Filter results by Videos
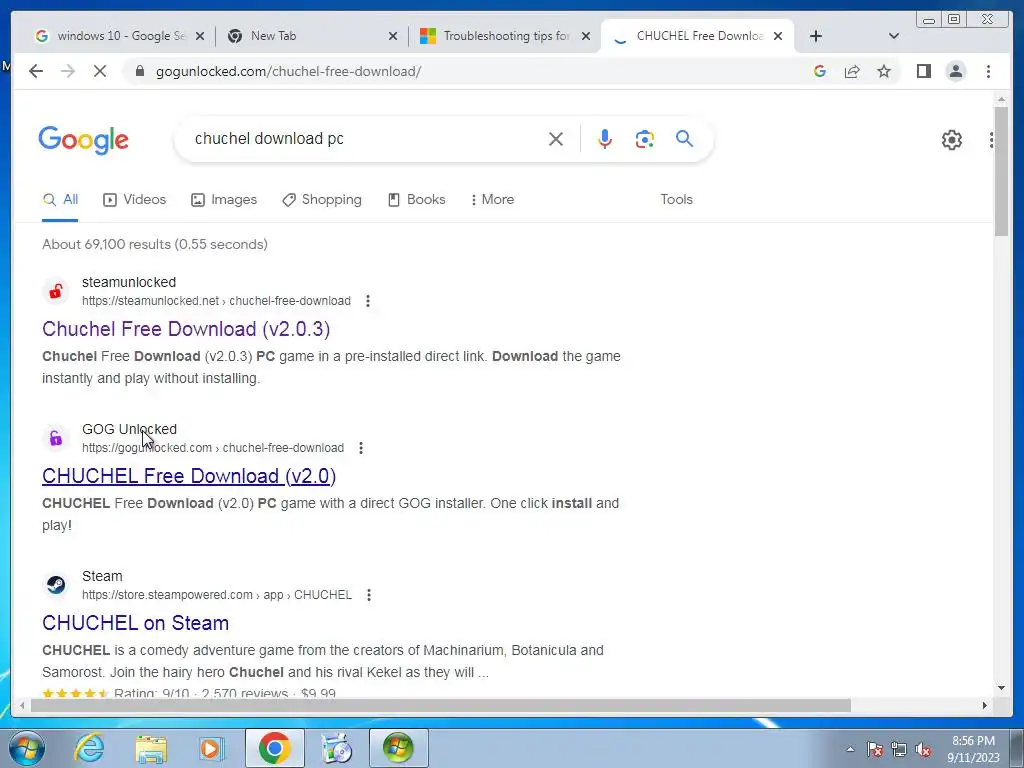This screenshot has width=1024, height=768. click(x=135, y=199)
